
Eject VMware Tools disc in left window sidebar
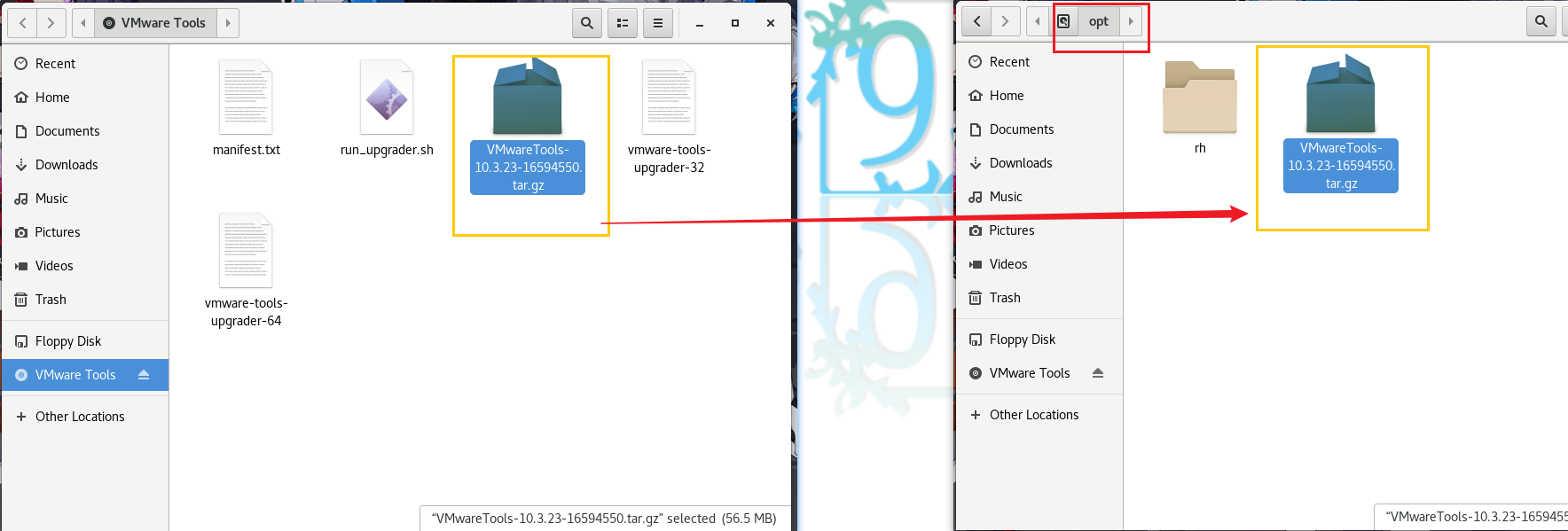144,375
